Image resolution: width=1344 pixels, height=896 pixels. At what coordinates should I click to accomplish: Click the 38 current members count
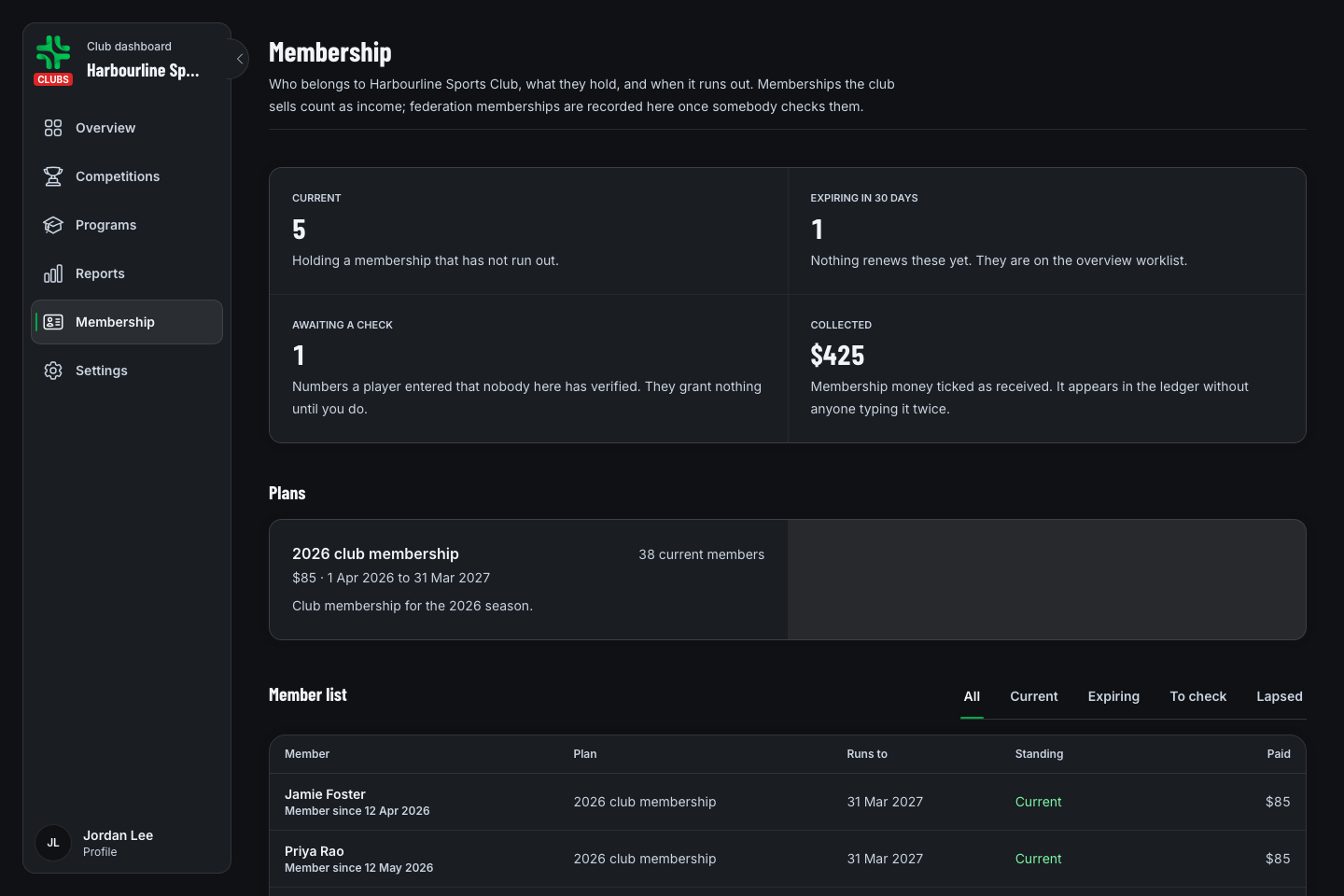tap(702, 554)
